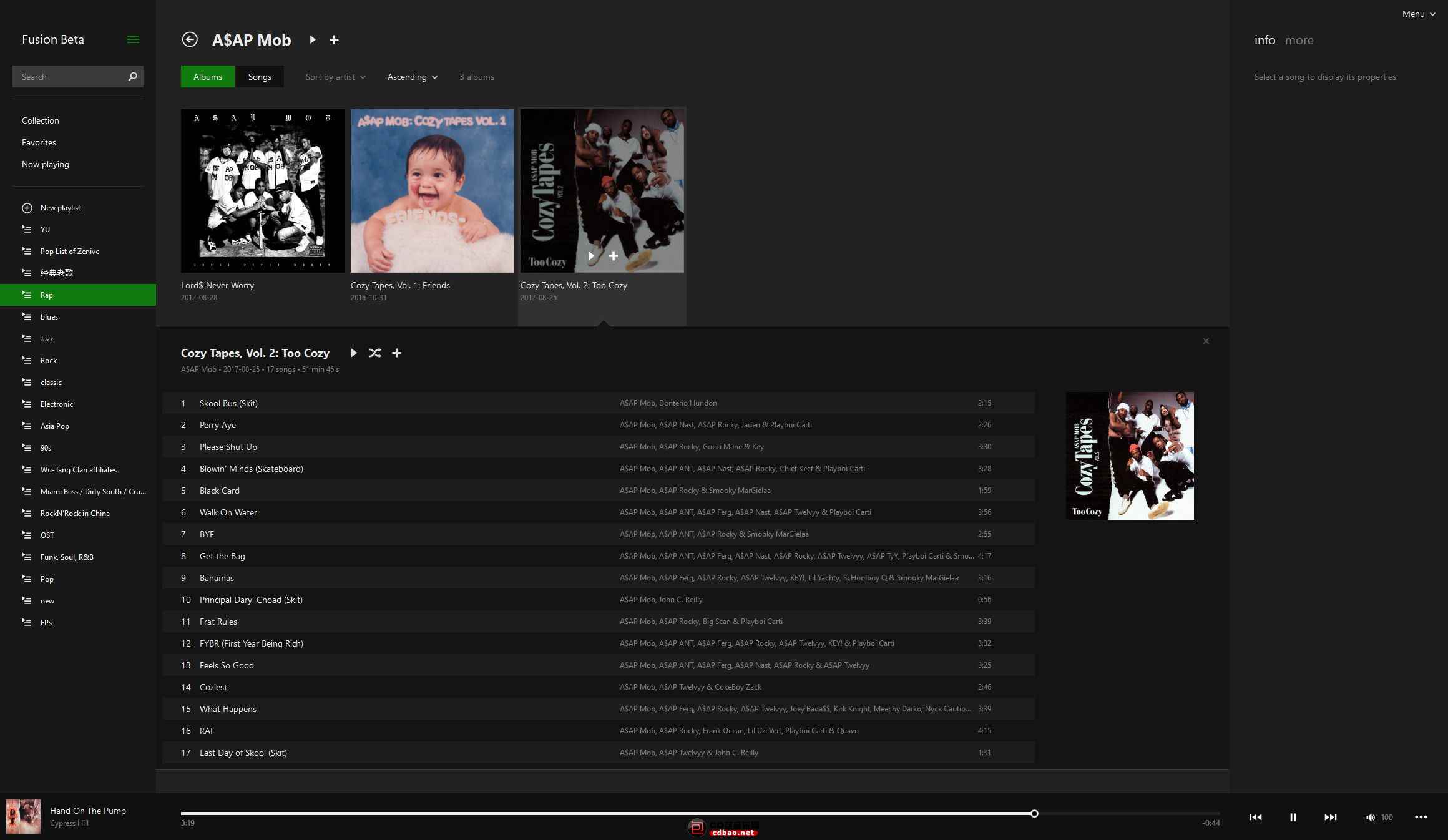Select the info tab
Screen dimensions: 1448x840
[x=1265, y=40]
